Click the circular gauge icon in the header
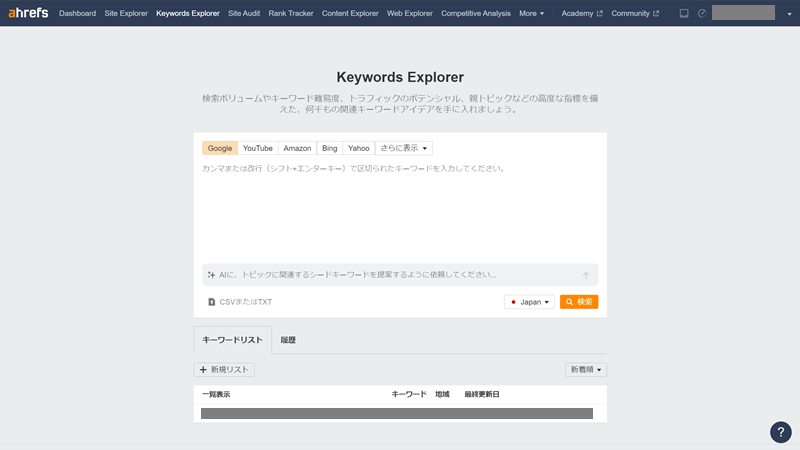The height and width of the screenshot is (450, 800). click(x=702, y=13)
